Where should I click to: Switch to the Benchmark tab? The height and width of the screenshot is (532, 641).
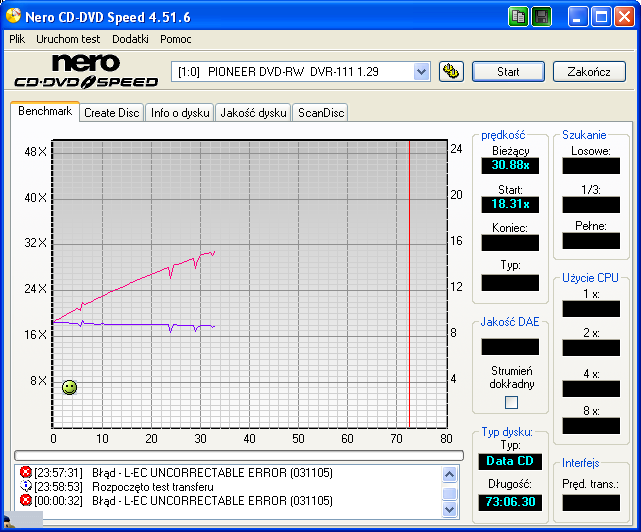[45, 111]
